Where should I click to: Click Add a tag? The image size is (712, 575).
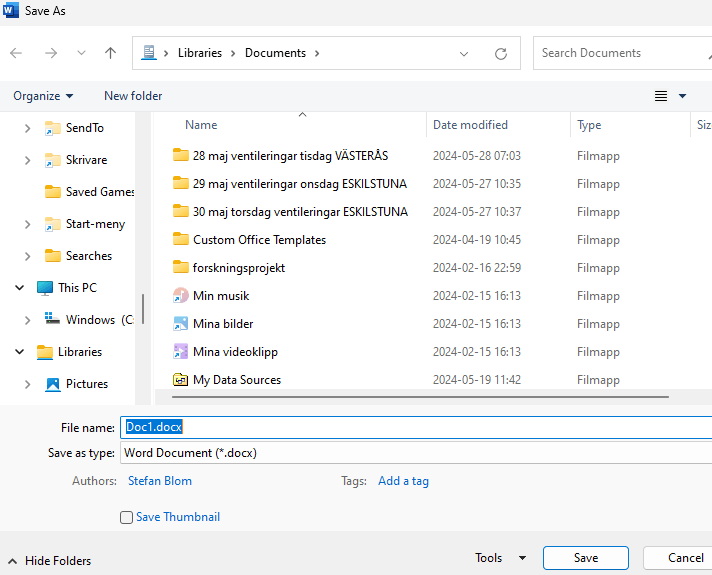coord(403,481)
